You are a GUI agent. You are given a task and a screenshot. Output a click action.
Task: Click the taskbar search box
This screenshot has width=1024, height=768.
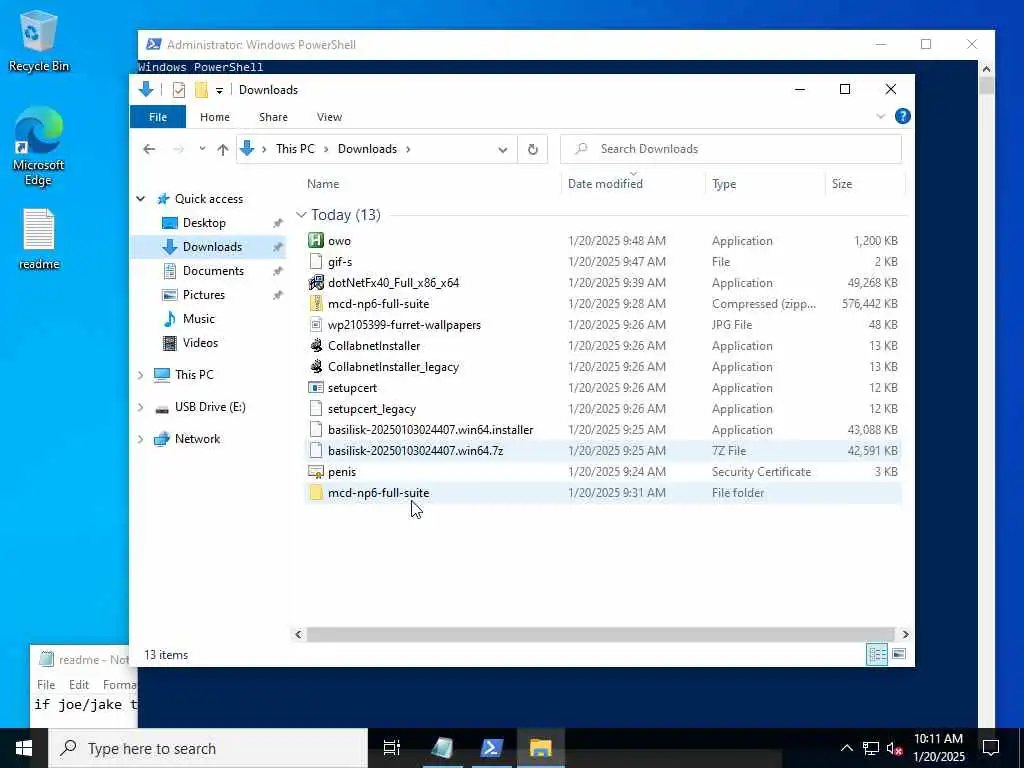[x=208, y=748]
